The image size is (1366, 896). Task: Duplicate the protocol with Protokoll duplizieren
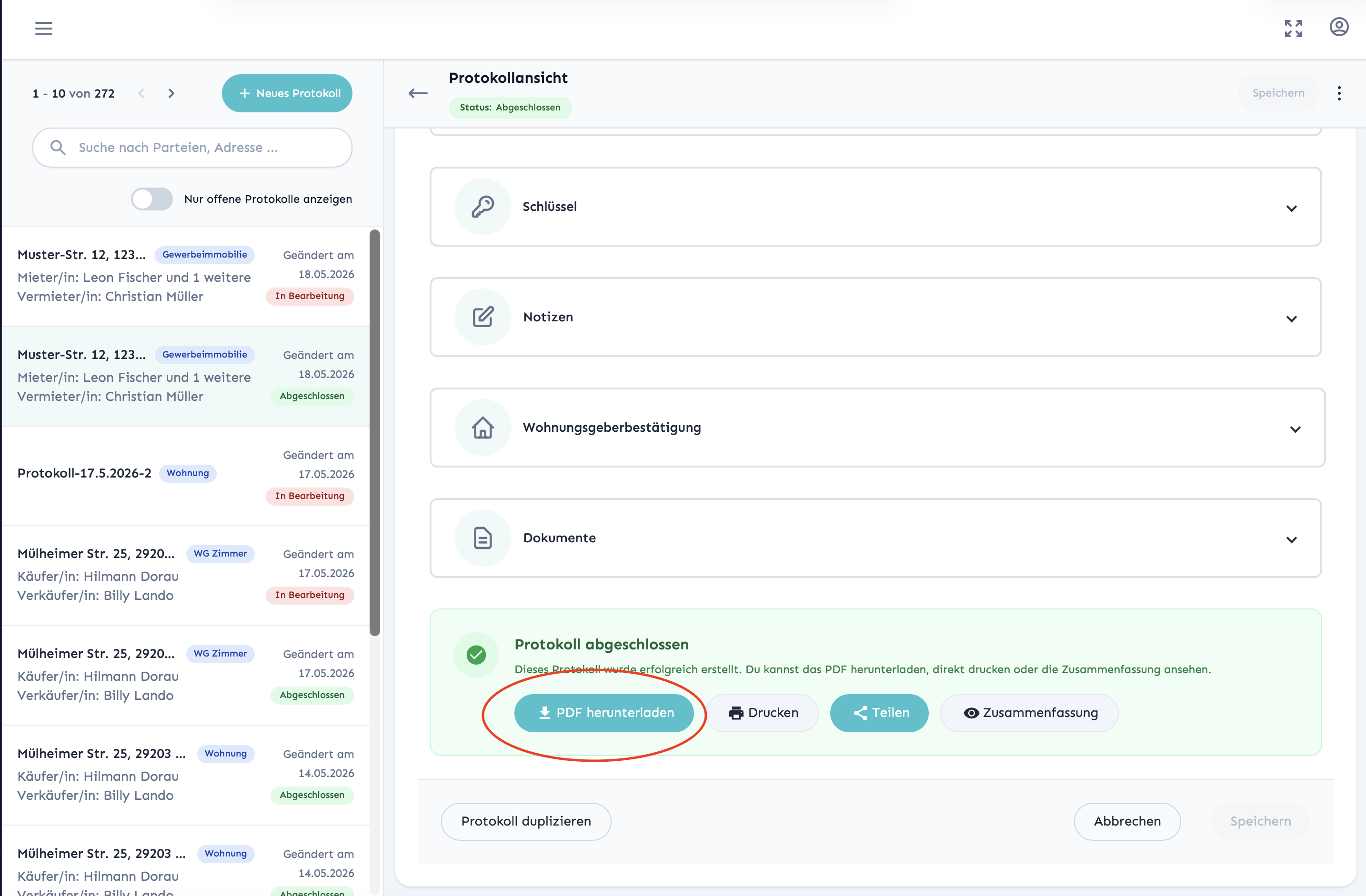[526, 821]
